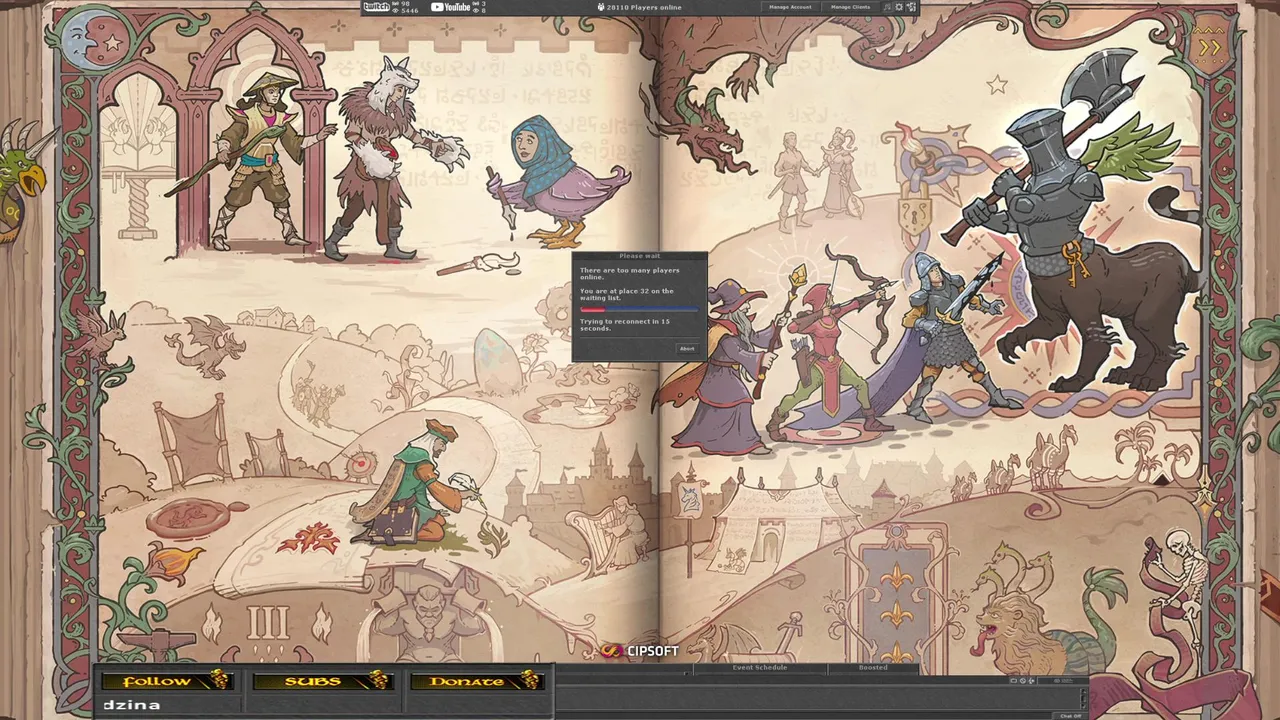Advance page with double-arrow corner icon

[1210, 46]
